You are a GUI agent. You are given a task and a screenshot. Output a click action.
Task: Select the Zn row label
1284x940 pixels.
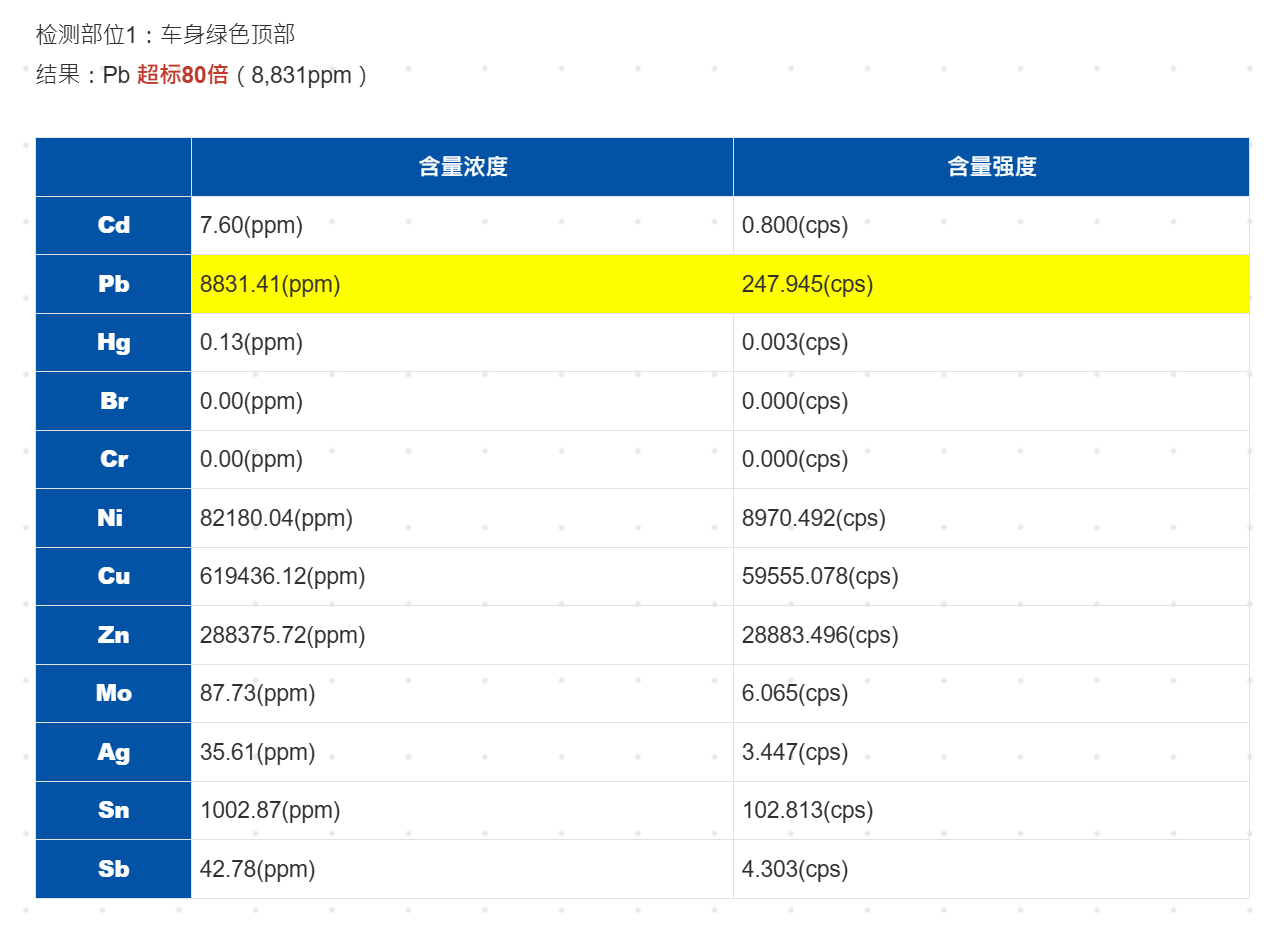114,635
